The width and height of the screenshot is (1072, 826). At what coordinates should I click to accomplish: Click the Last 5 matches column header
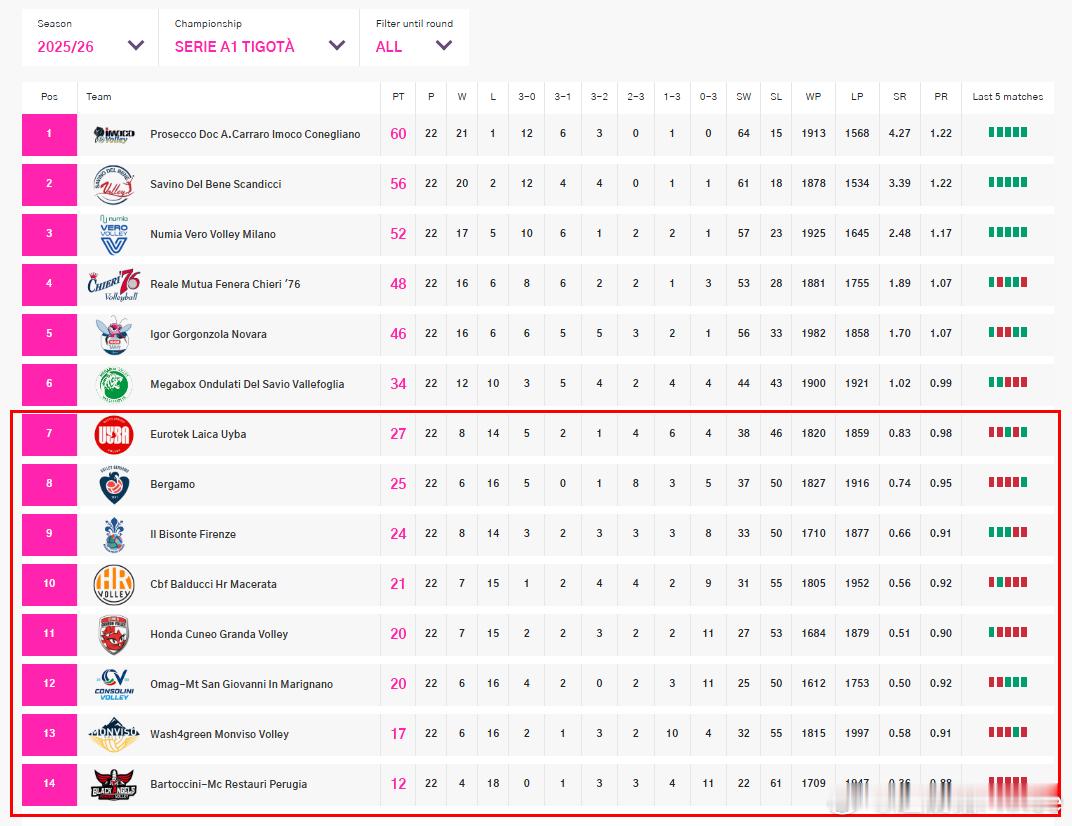coord(1008,96)
